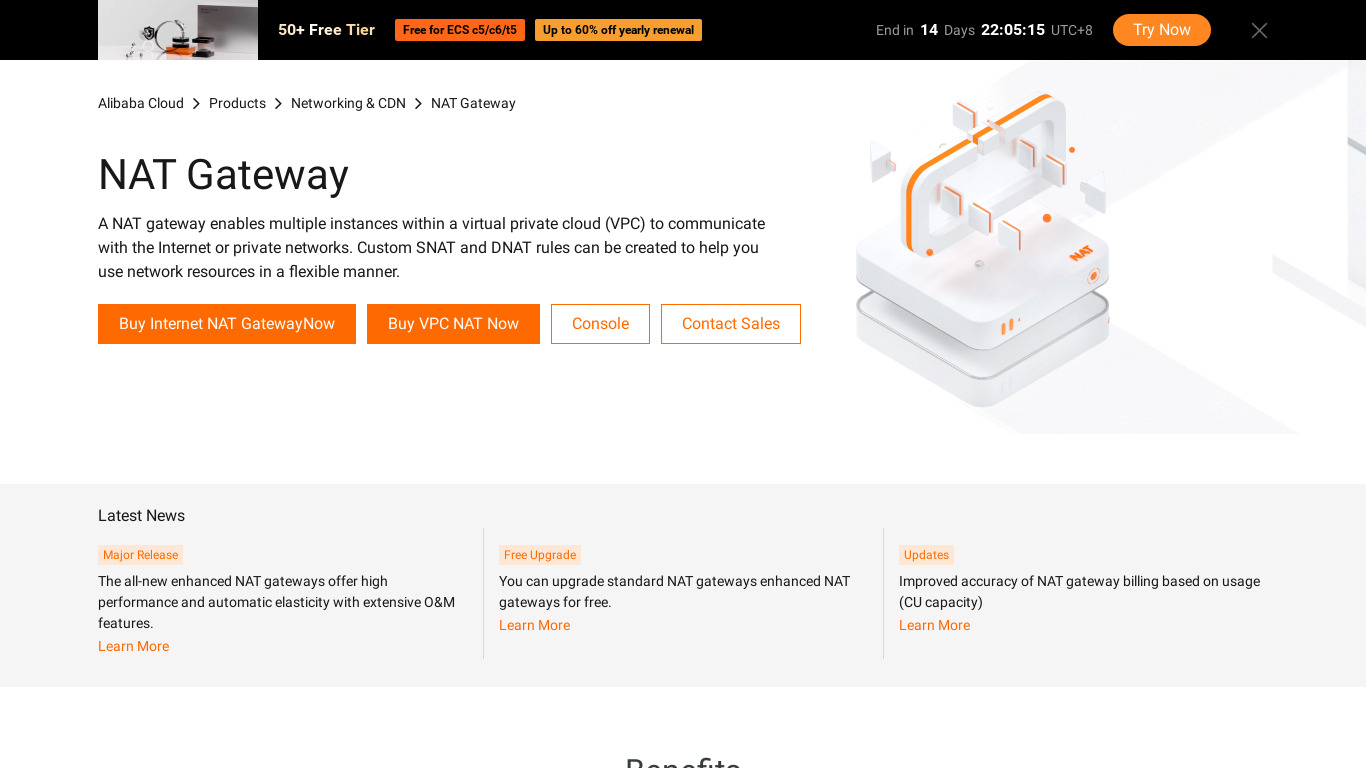Screen dimensions: 1366x768
Task: Click the NAT Gateway breadcrumb item
Action: coord(473,103)
